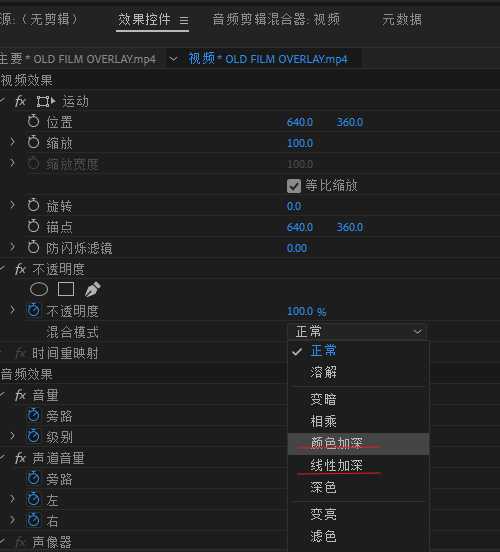Image resolution: width=500 pixels, height=552 pixels.
Task: Toggle the 旋转 stopwatch animation
Action: click(x=33, y=205)
